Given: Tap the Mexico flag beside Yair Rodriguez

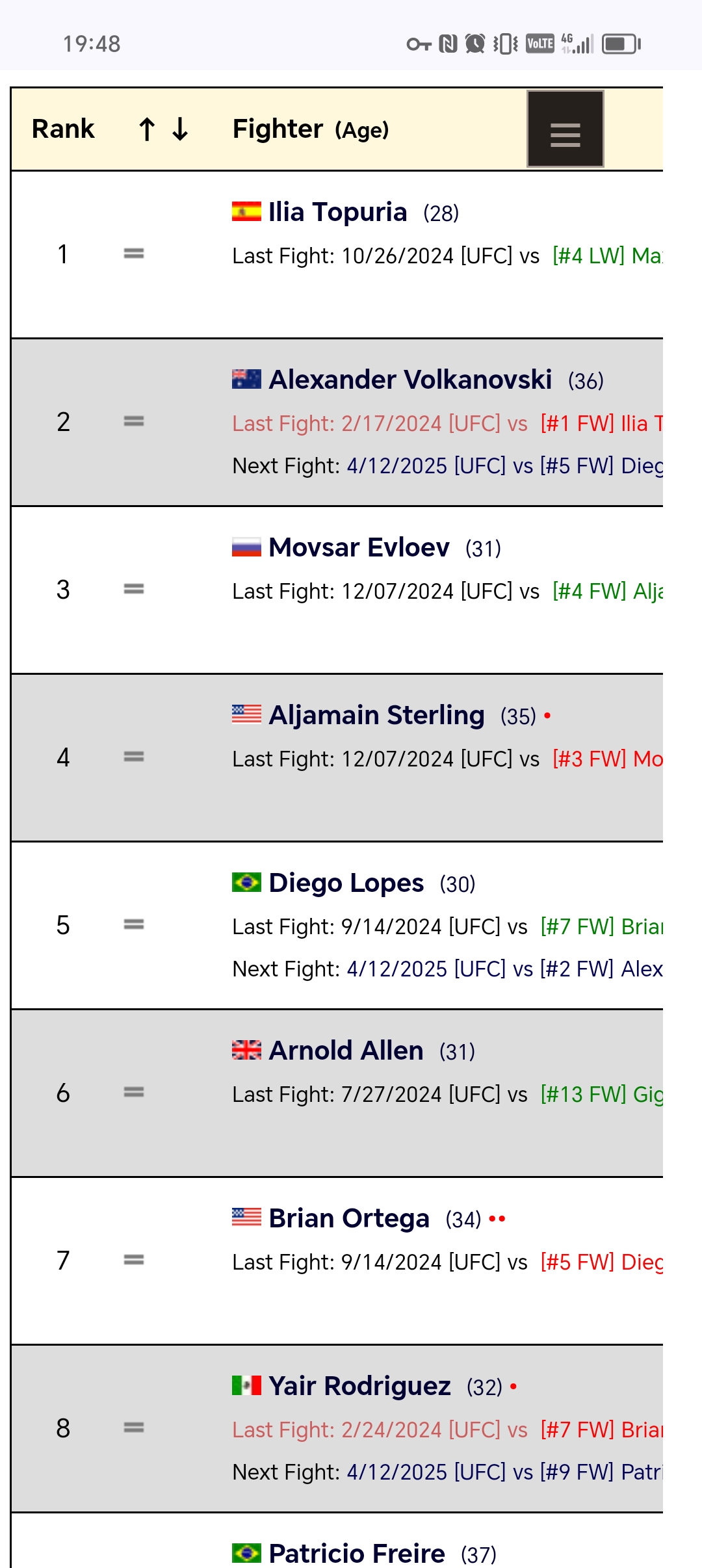Looking at the screenshot, I should [246, 1385].
